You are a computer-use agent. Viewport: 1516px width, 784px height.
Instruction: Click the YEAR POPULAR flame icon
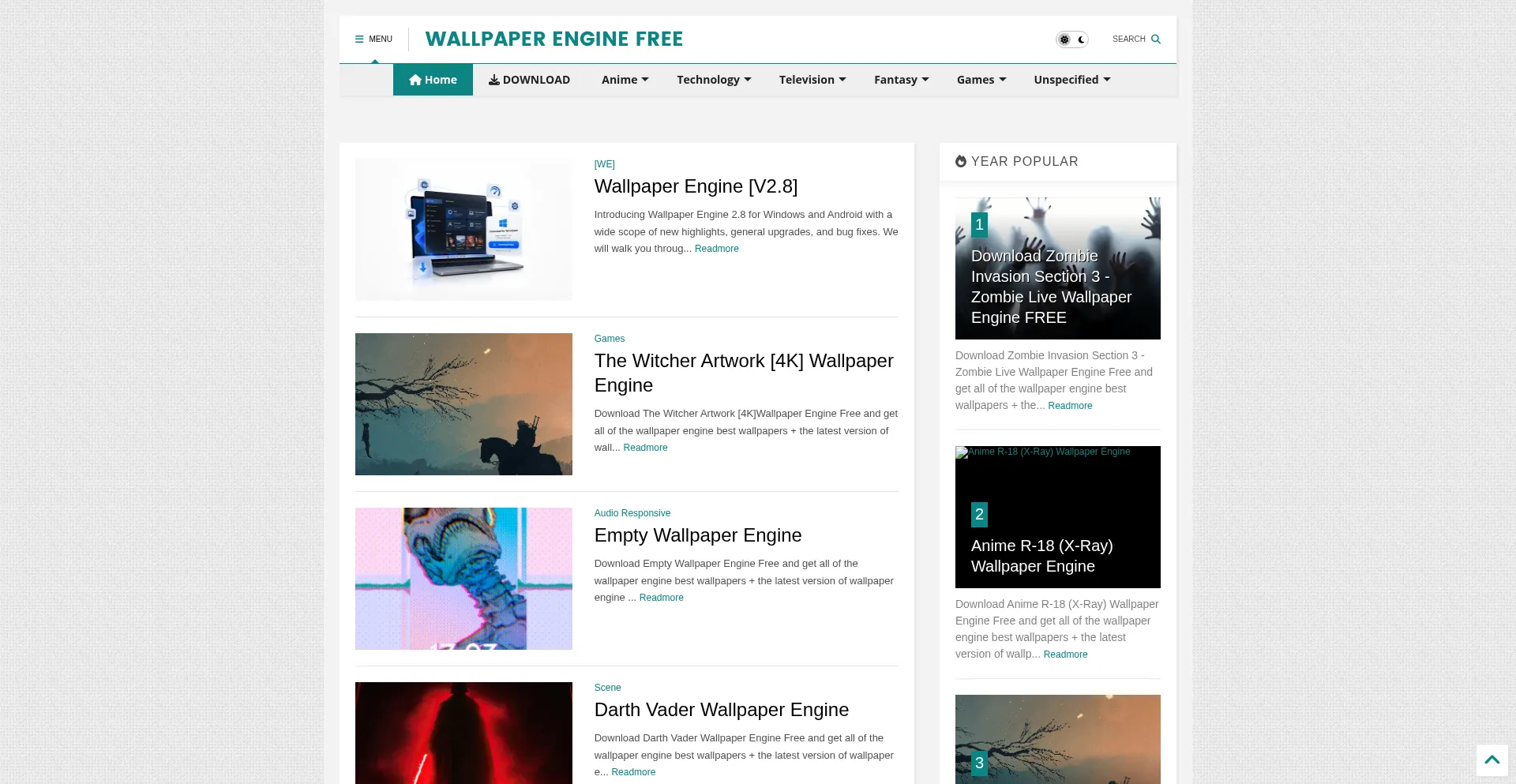click(x=961, y=161)
